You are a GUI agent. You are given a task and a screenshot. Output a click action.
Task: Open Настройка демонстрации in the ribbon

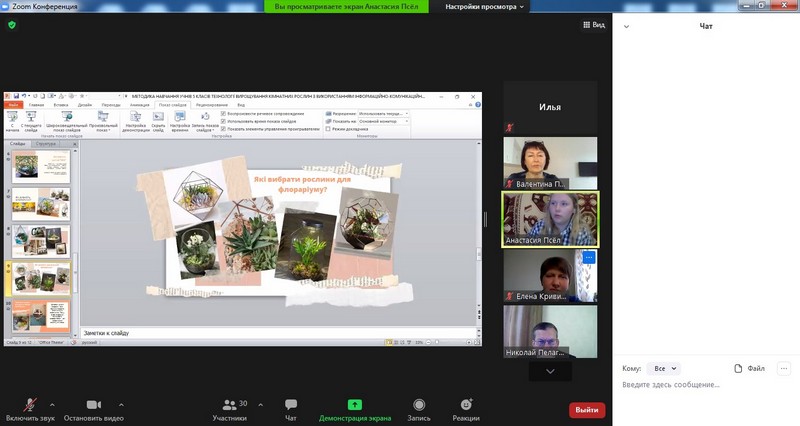(x=136, y=121)
